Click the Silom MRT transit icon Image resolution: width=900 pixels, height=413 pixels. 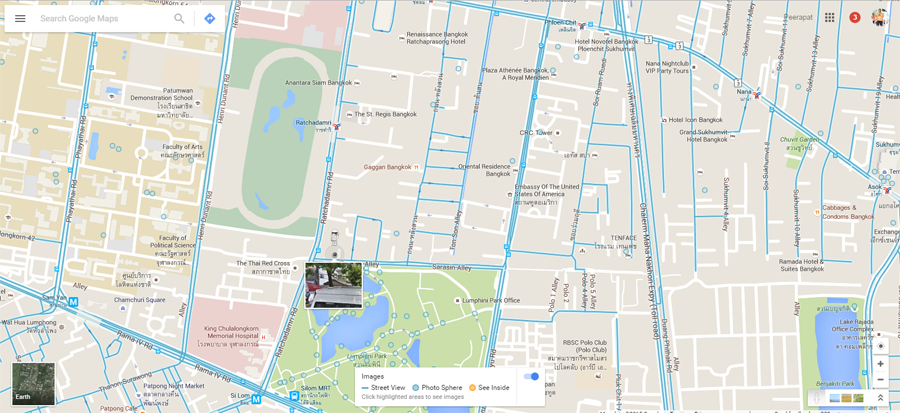click(x=294, y=396)
